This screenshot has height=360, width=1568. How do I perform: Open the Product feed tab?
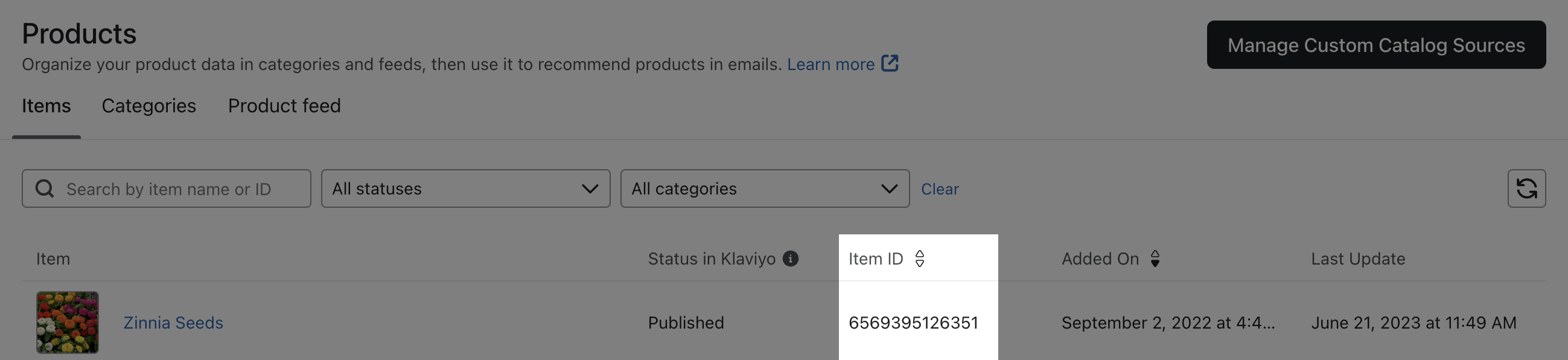tap(284, 105)
